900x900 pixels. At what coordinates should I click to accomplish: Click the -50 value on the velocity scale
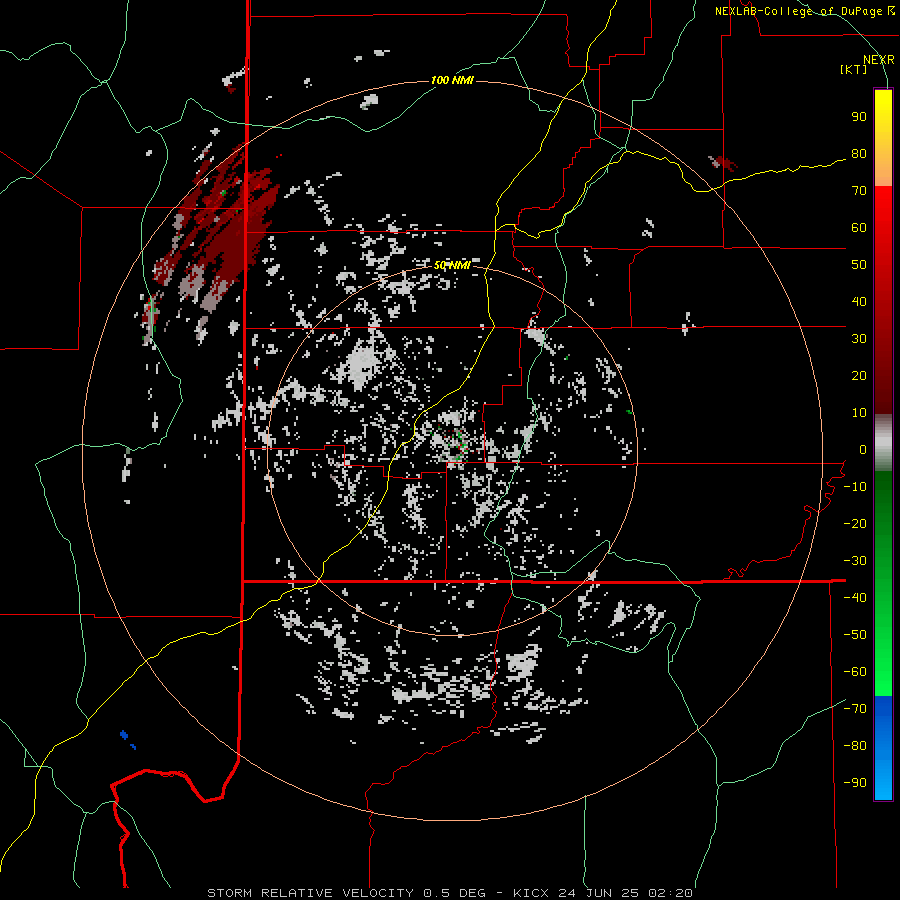pos(855,635)
